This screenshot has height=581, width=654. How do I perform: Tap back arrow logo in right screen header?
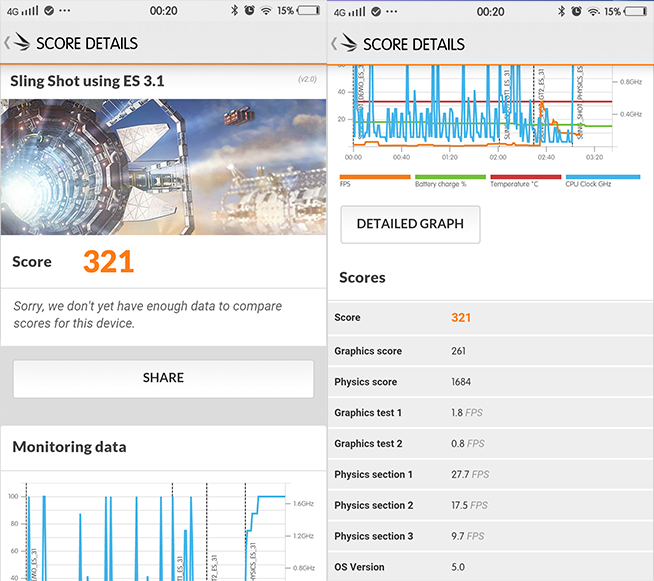344,44
